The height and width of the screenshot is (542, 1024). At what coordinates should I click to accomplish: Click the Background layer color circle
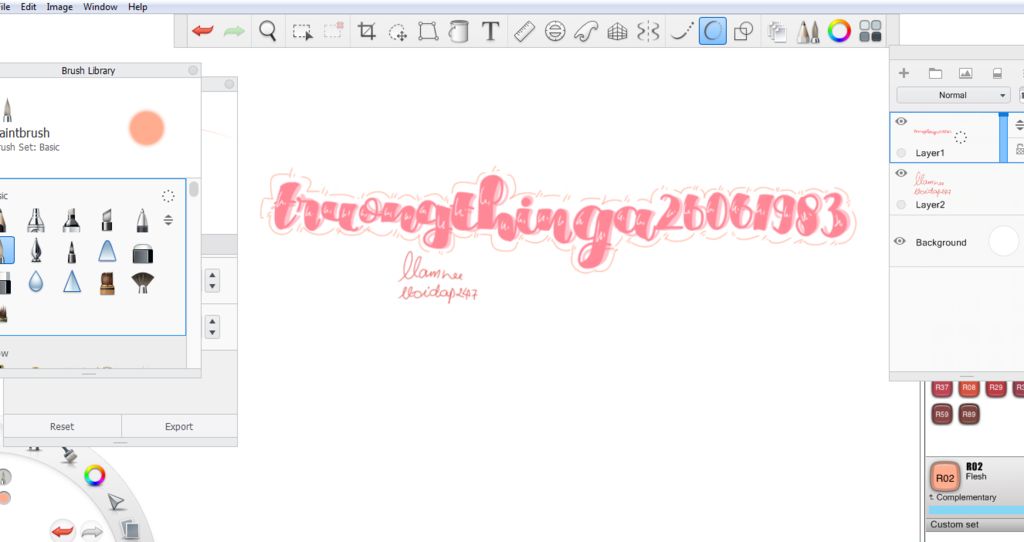pyautogui.click(x=1003, y=242)
